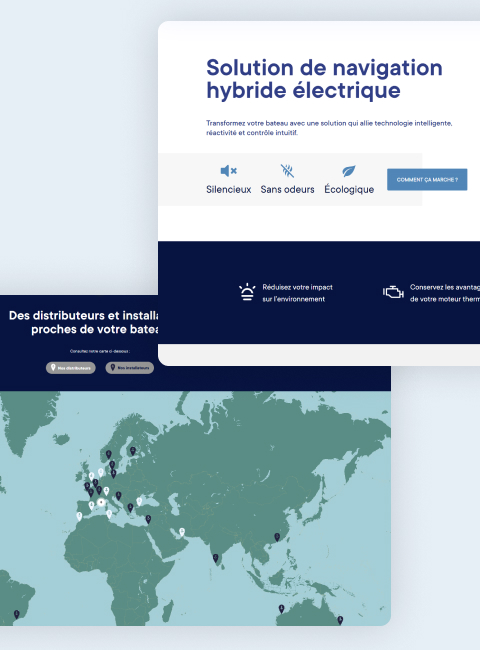The width and height of the screenshot is (480, 650).
Task: Click the Consultez notre carte ci-dessous text
Action: tap(100, 351)
